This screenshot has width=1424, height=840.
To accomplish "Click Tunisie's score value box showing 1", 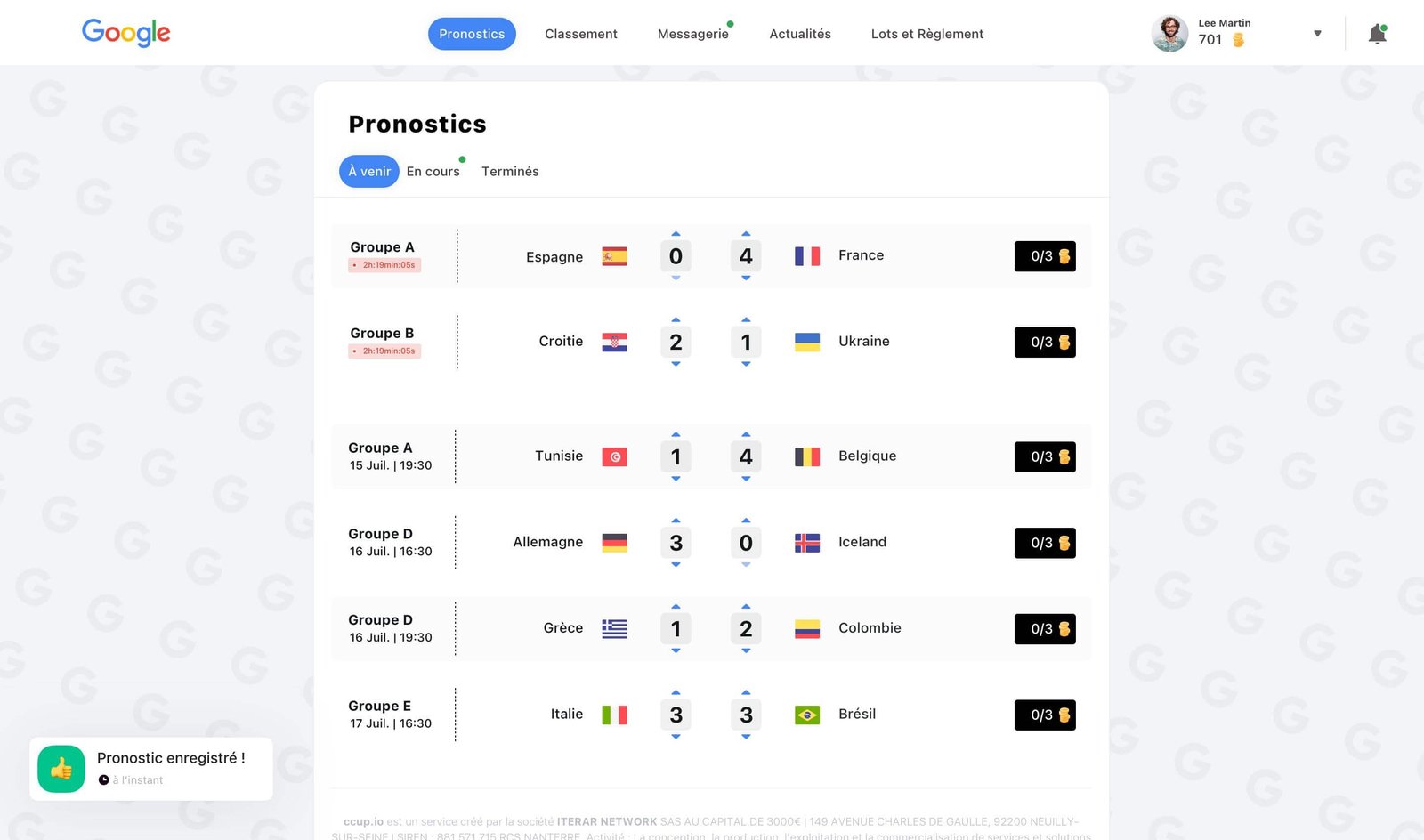I will point(676,456).
